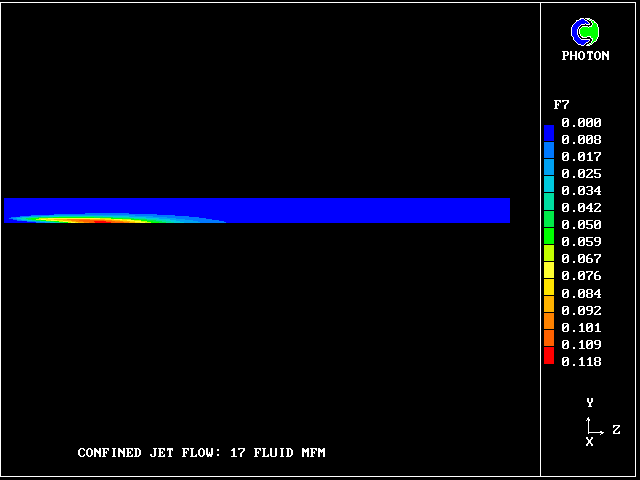640x480 pixels.
Task: Click the legend value 0.109
Action: 581,344
